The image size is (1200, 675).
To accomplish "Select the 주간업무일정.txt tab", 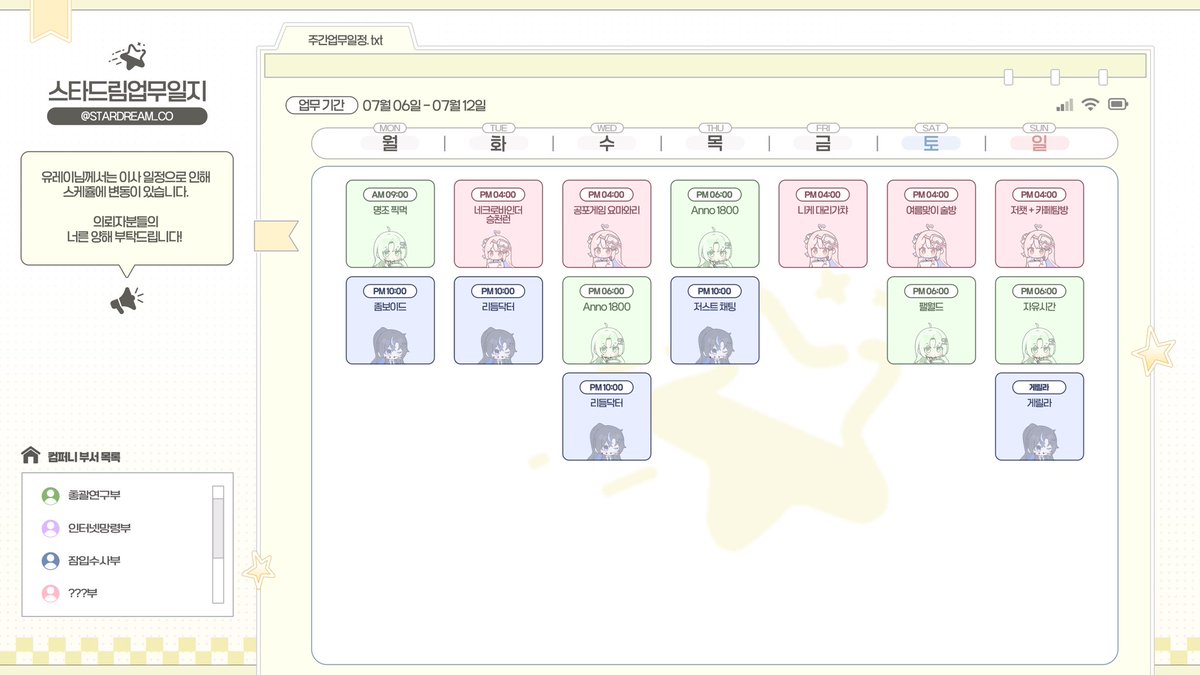I will coord(345,40).
